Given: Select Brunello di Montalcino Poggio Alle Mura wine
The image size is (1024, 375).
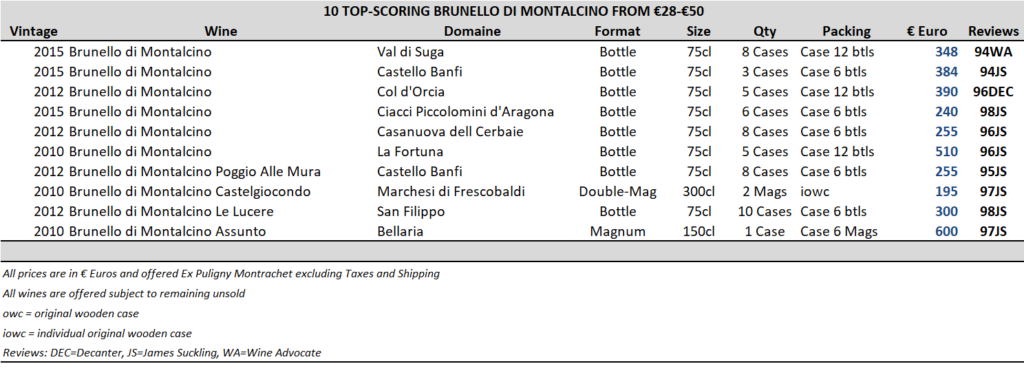Looking at the screenshot, I should [195, 172].
